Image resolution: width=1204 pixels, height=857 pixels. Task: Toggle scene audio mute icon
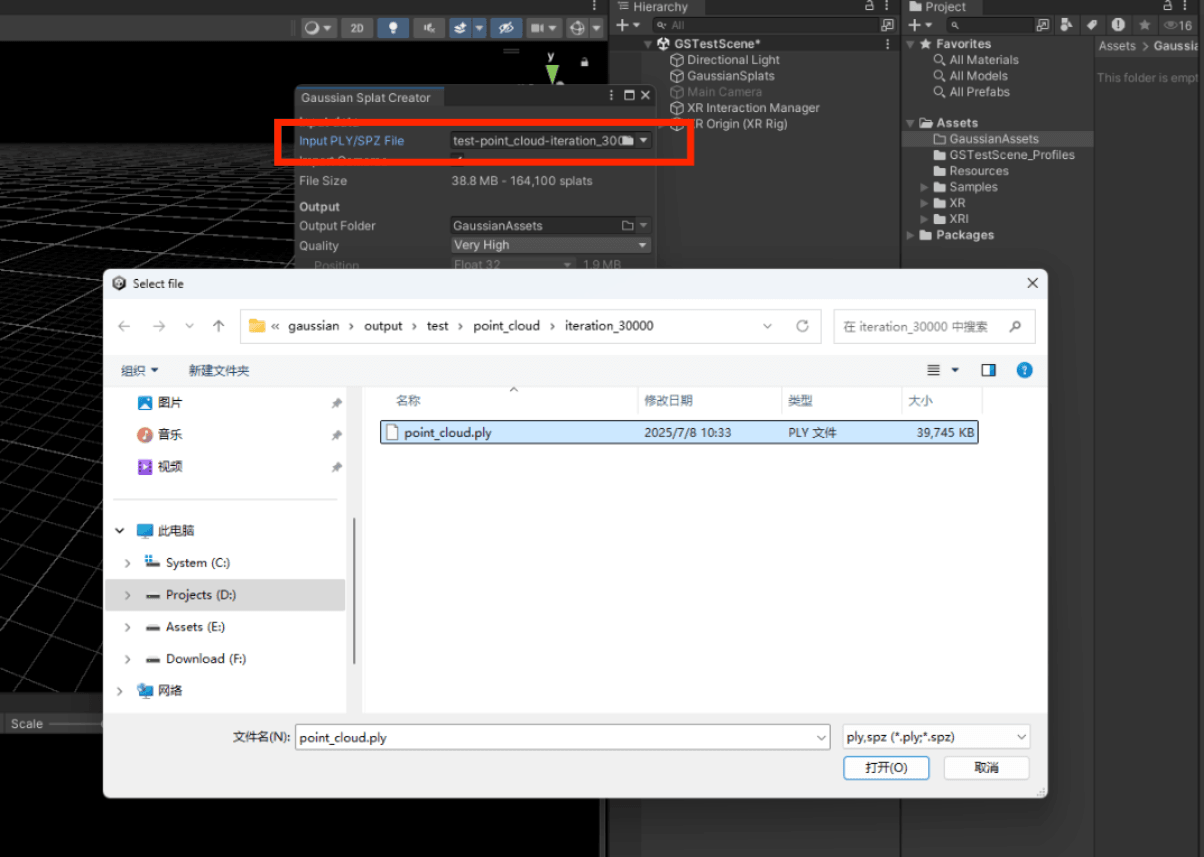point(429,28)
